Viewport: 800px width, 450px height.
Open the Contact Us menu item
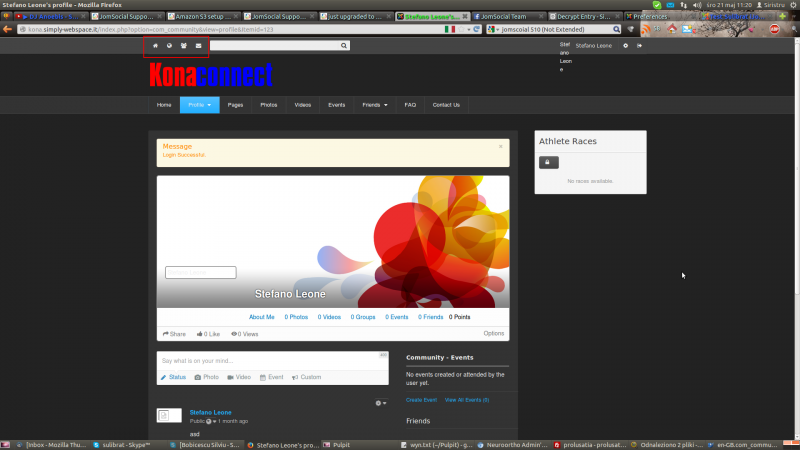tap(446, 105)
